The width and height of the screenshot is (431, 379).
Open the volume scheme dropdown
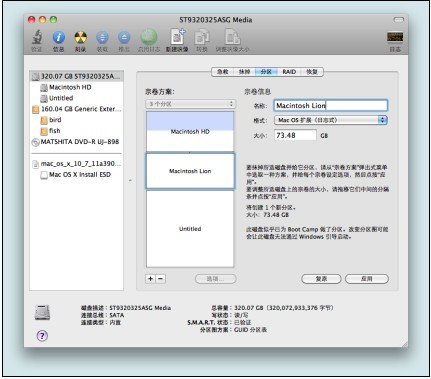pos(190,104)
